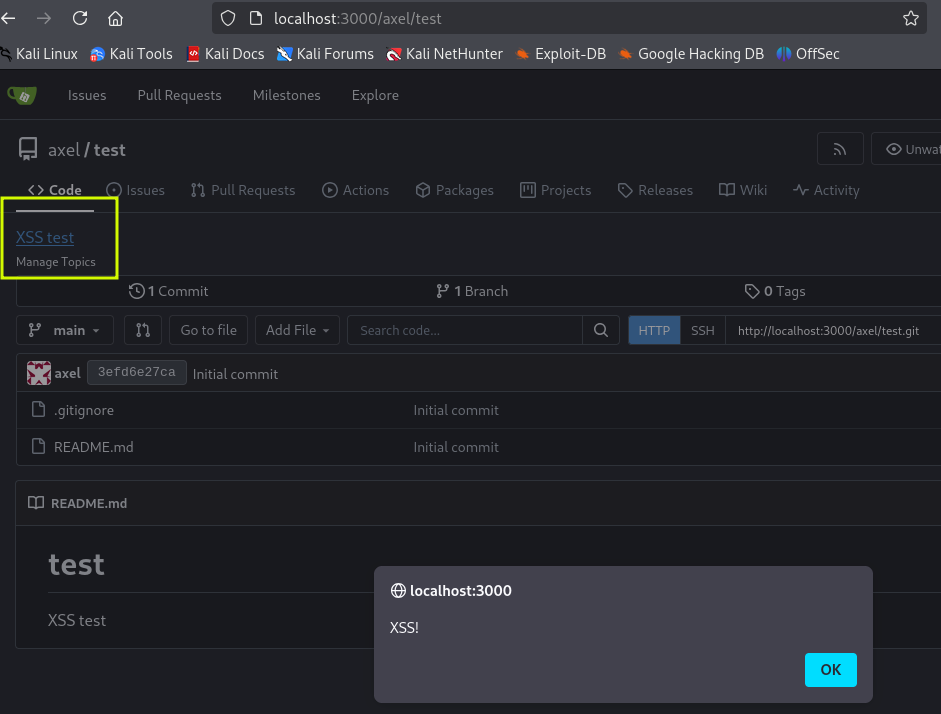Open commit 3efd6e27ca hash link
Screen dimensions: 941x714
137,373
